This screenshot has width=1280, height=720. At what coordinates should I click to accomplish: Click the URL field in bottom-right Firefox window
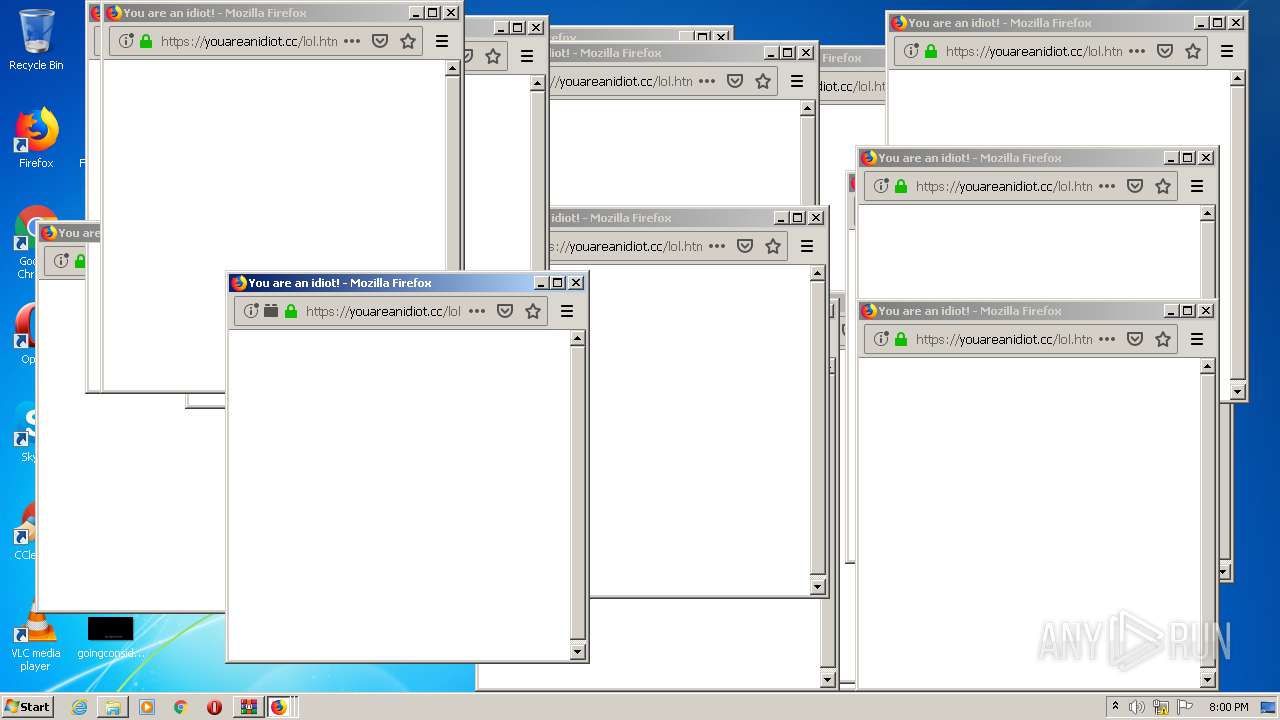pyautogui.click(x=1020, y=339)
